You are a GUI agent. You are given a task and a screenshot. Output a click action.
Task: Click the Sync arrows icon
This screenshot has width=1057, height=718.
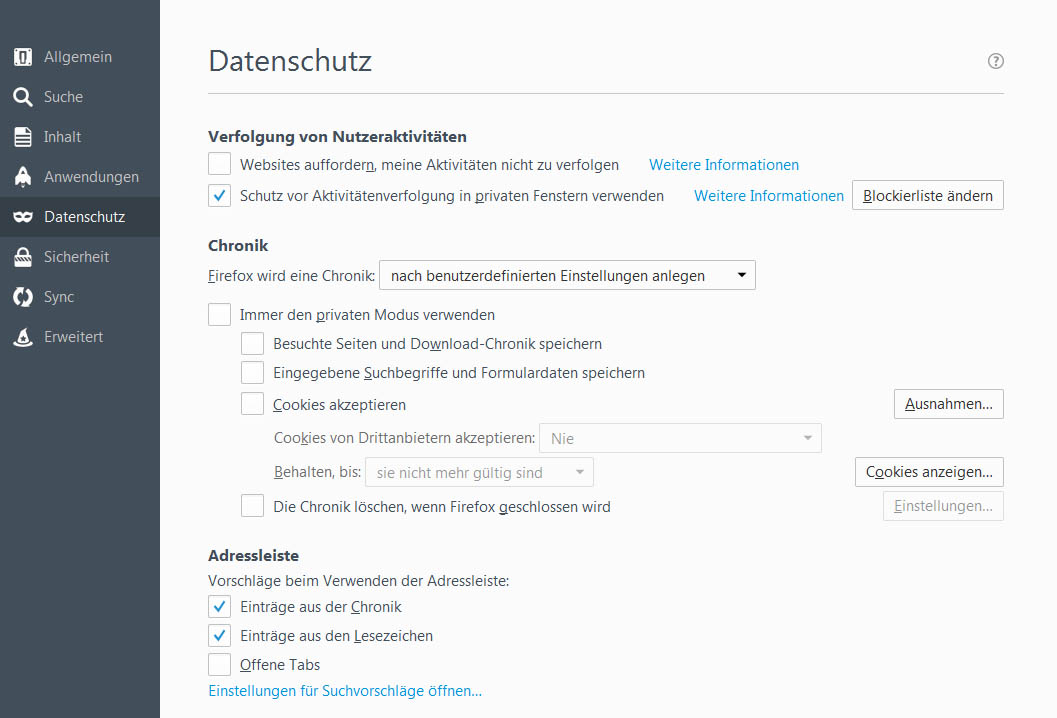click(x=23, y=297)
